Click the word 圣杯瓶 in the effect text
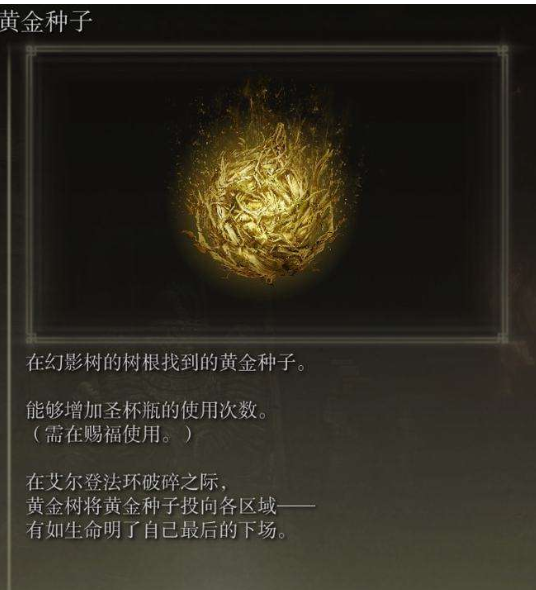This screenshot has height=590, width=536. pos(132,410)
